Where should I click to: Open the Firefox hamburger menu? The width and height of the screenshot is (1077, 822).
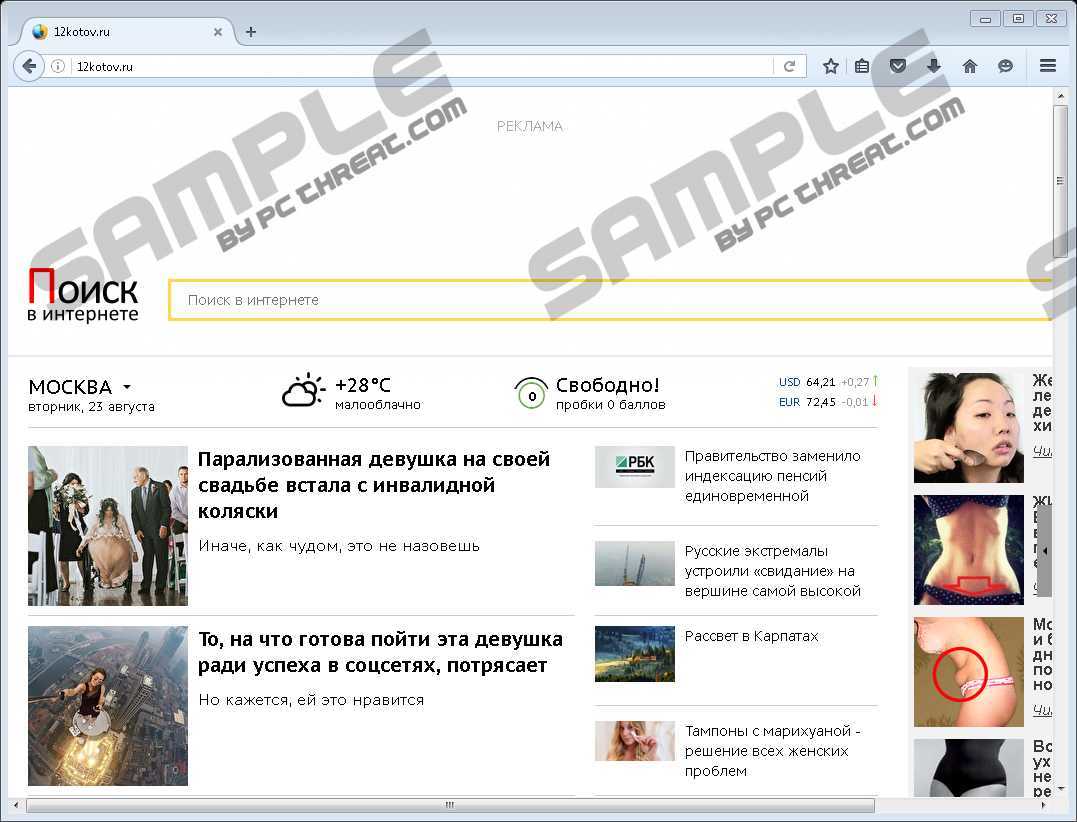coord(1047,66)
